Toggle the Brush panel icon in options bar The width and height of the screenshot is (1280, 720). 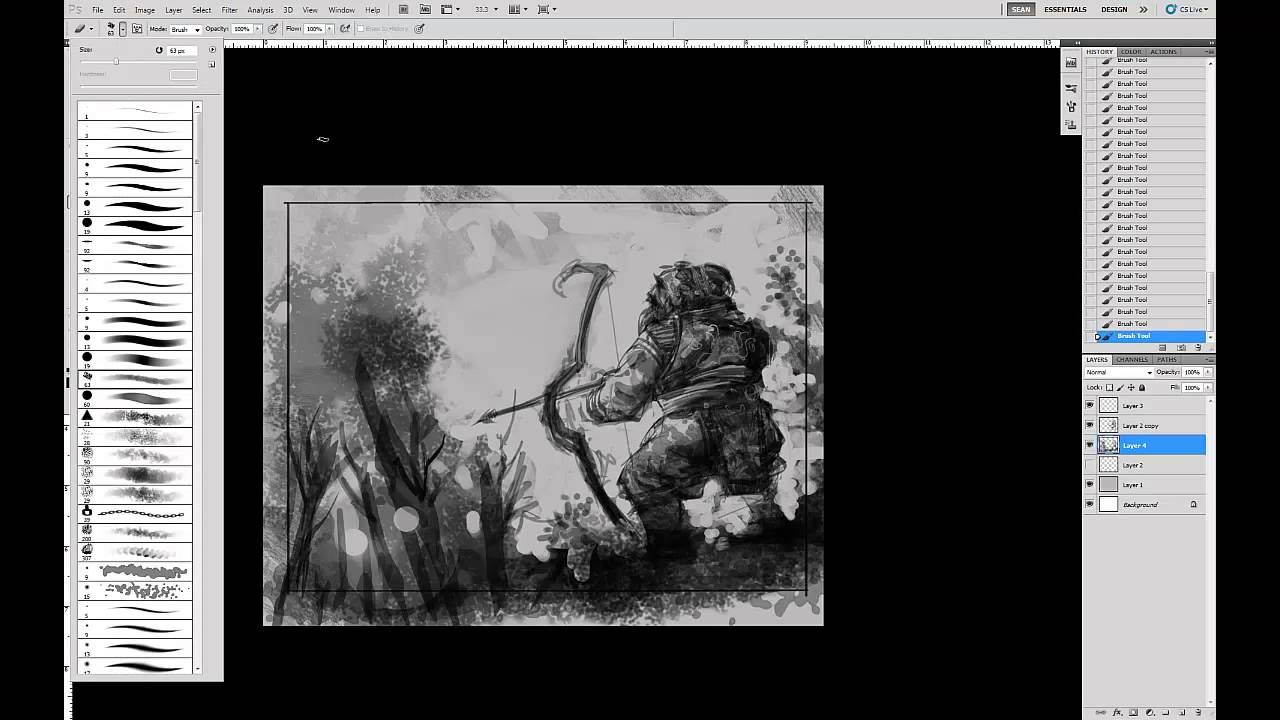[x=137, y=29]
